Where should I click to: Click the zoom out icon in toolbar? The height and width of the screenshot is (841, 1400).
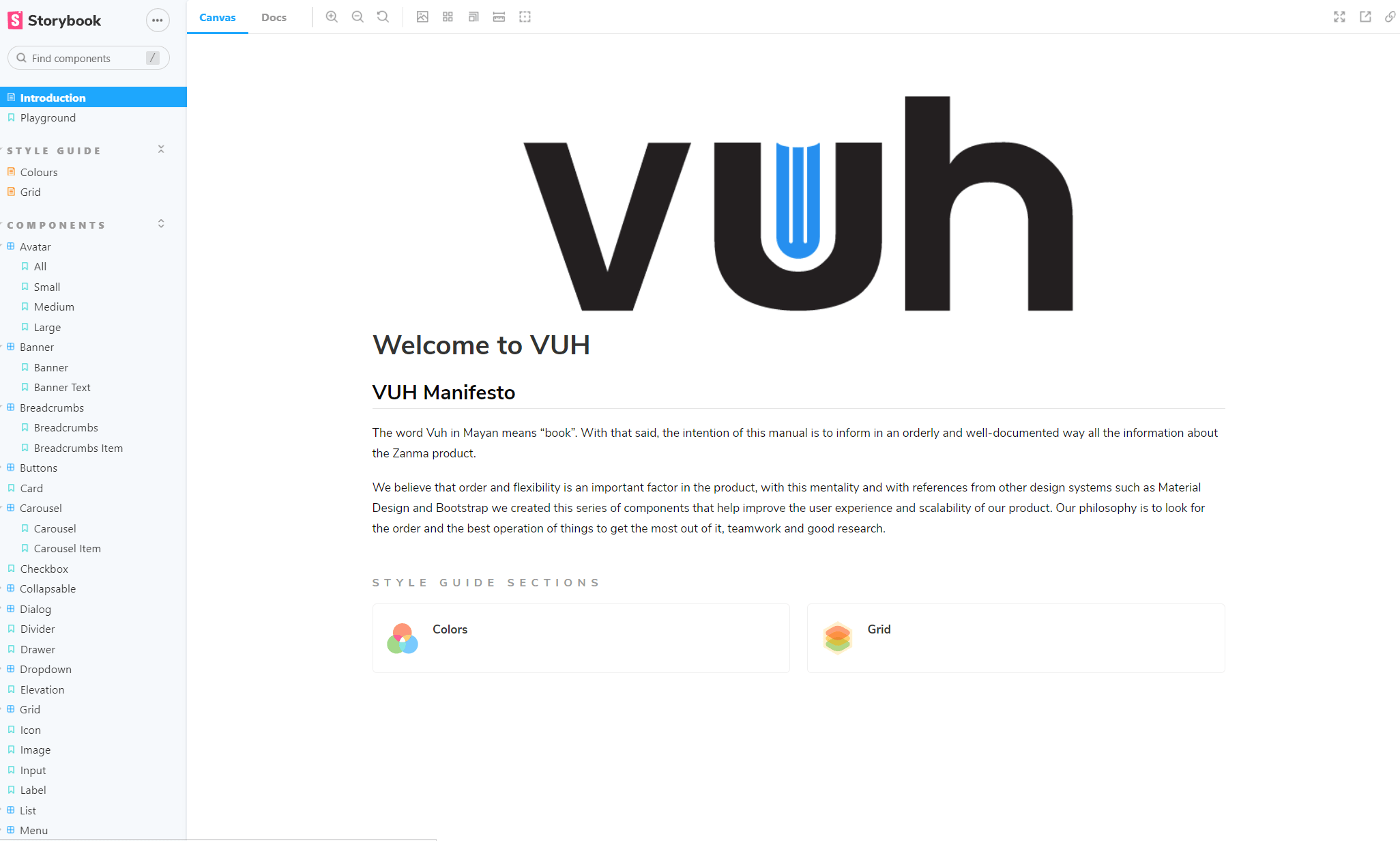point(358,17)
